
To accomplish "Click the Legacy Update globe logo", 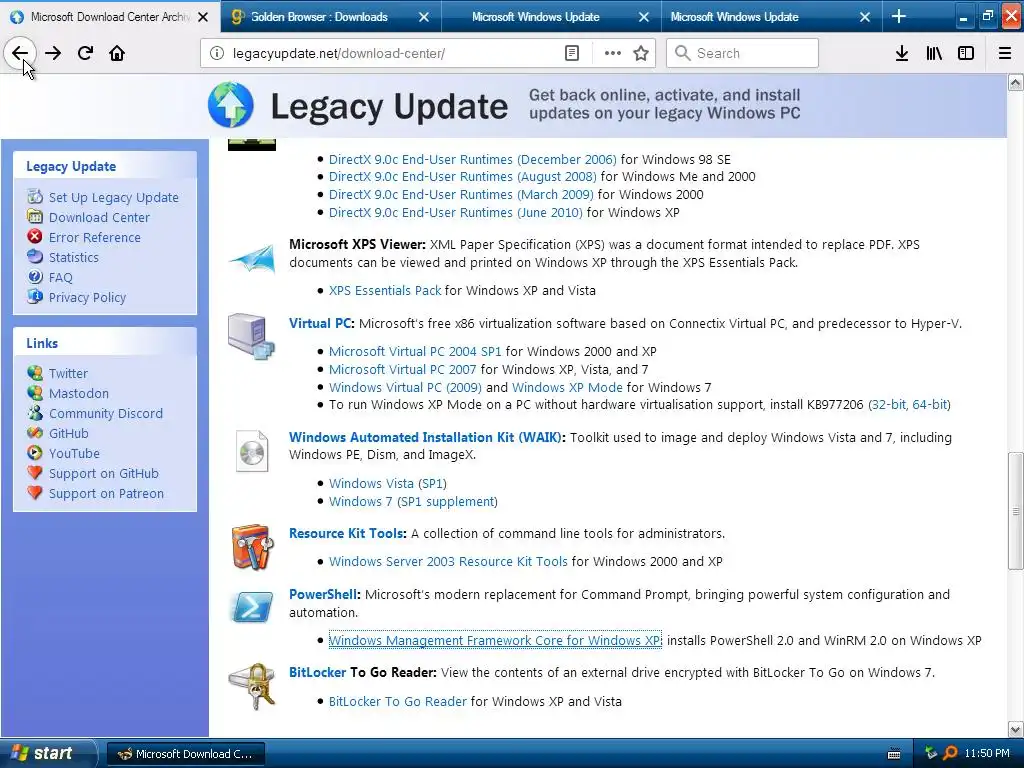I will 231,105.
